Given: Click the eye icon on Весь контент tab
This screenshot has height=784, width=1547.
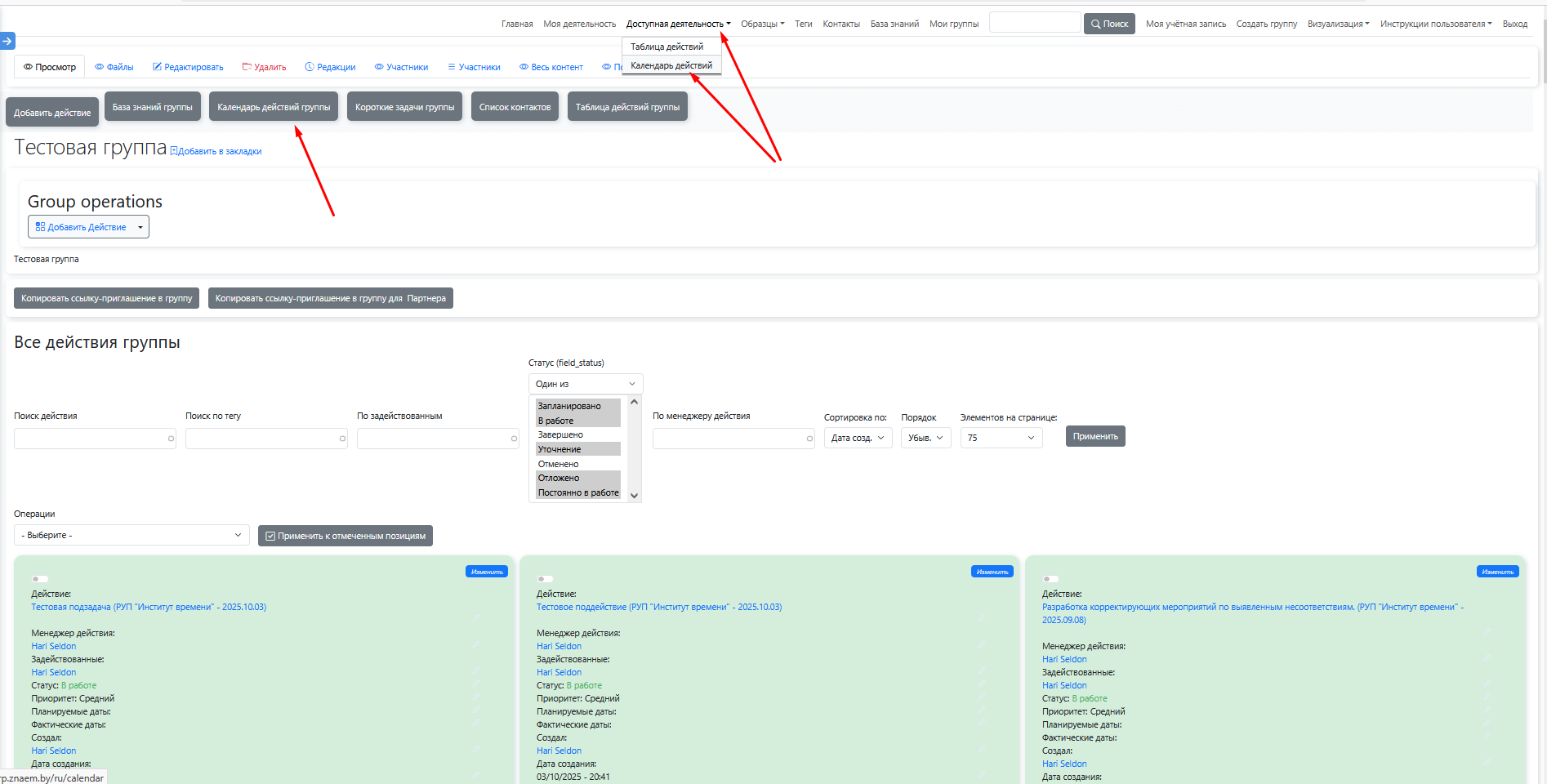Looking at the screenshot, I should (x=524, y=67).
